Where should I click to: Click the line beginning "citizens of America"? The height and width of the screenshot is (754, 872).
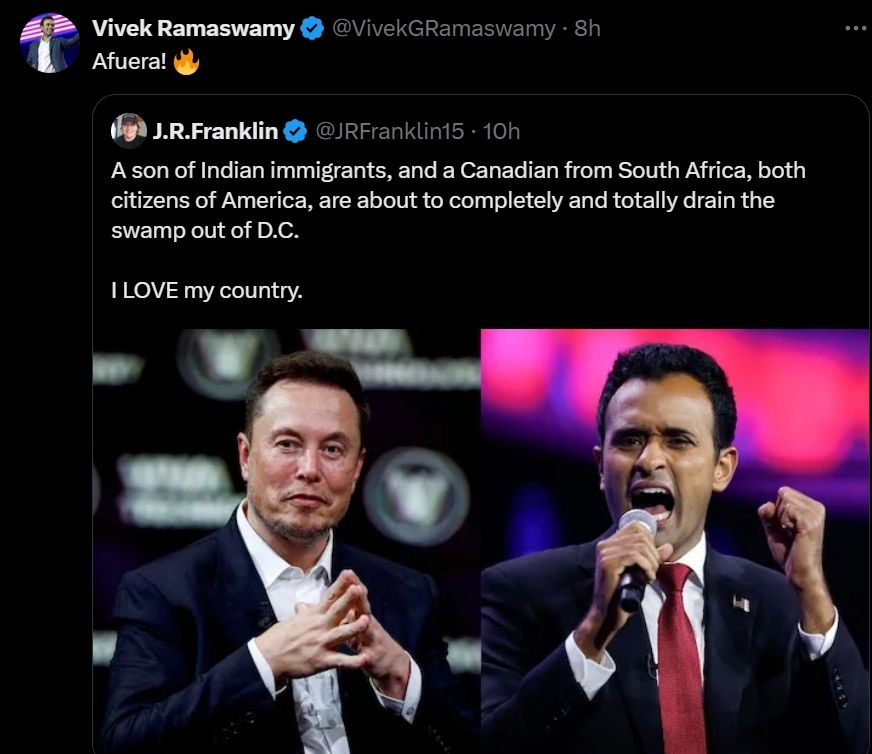[x=443, y=200]
